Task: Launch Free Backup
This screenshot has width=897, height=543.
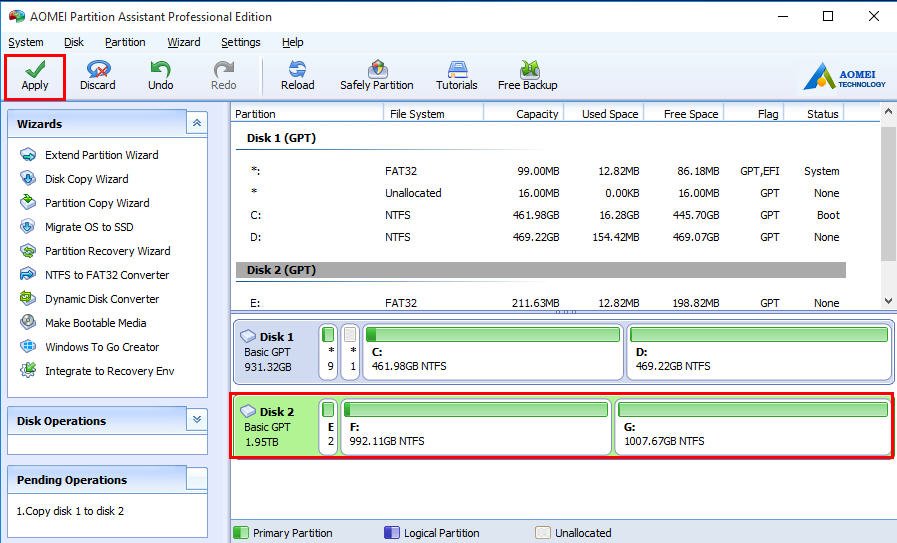Action: 527,77
